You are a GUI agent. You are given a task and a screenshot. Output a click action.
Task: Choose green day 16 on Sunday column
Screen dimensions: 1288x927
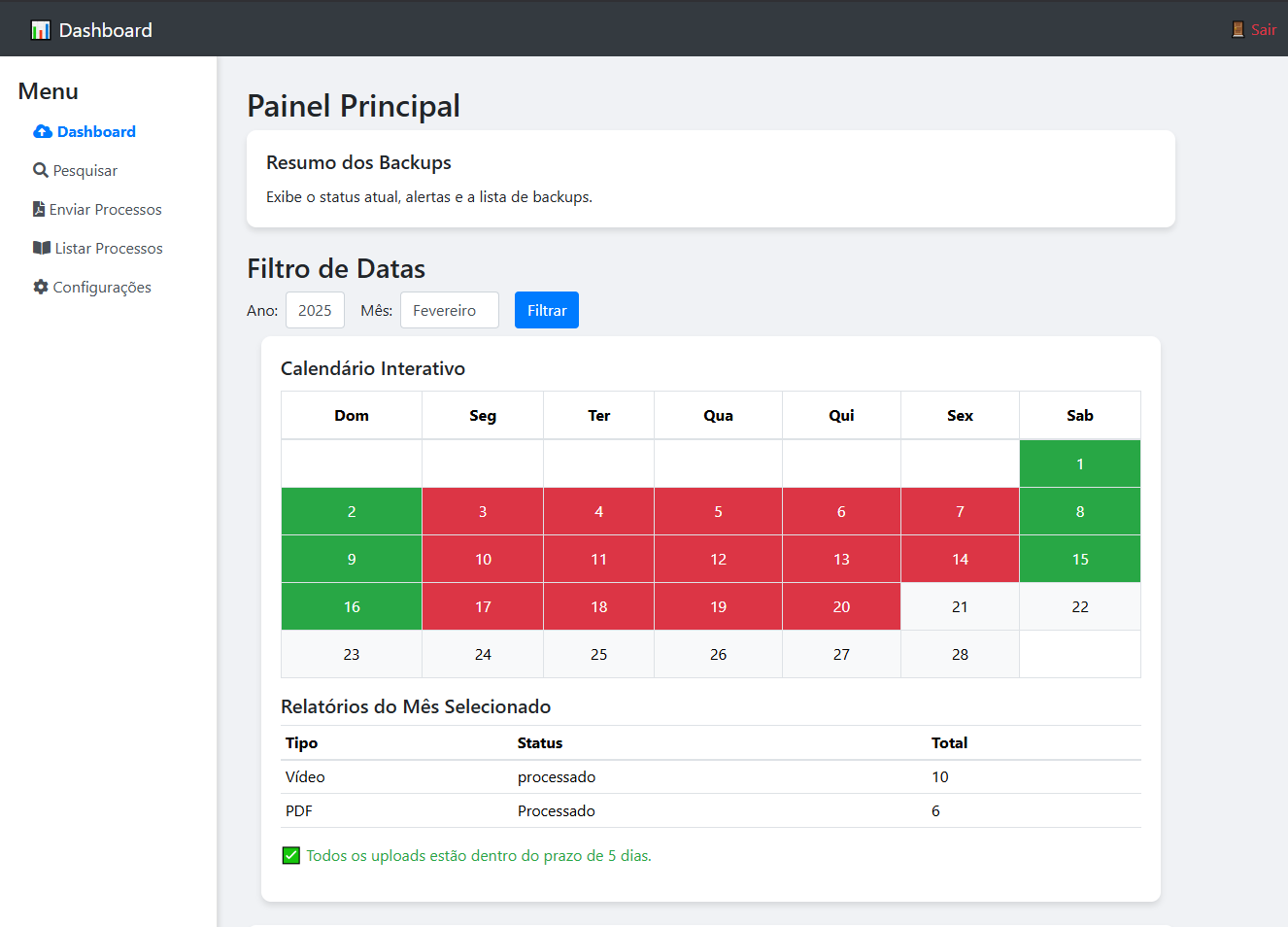(352, 606)
